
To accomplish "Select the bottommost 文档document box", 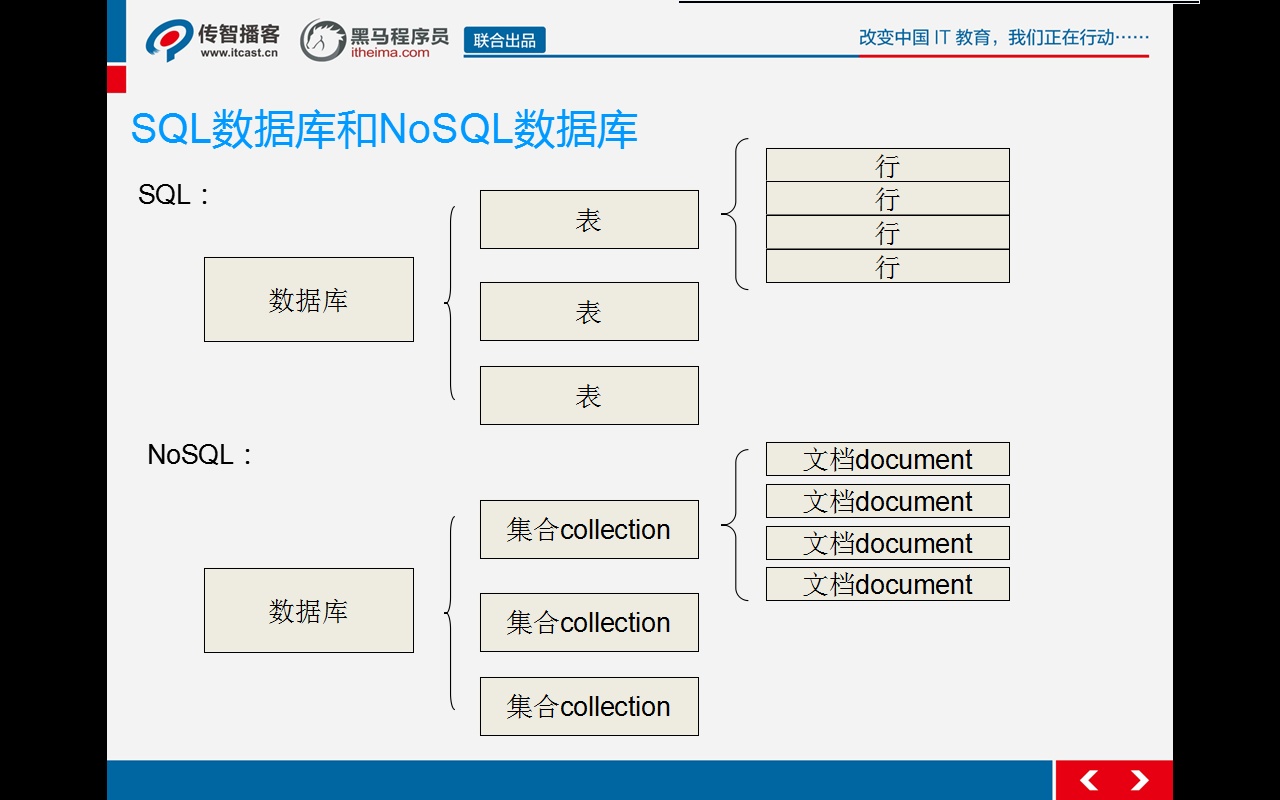I will coord(888,584).
